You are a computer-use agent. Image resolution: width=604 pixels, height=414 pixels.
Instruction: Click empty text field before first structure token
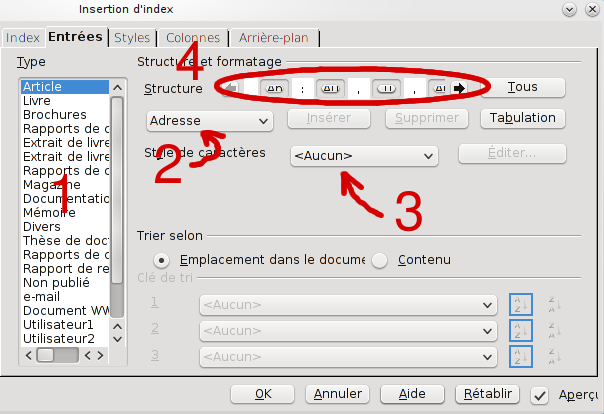point(251,88)
